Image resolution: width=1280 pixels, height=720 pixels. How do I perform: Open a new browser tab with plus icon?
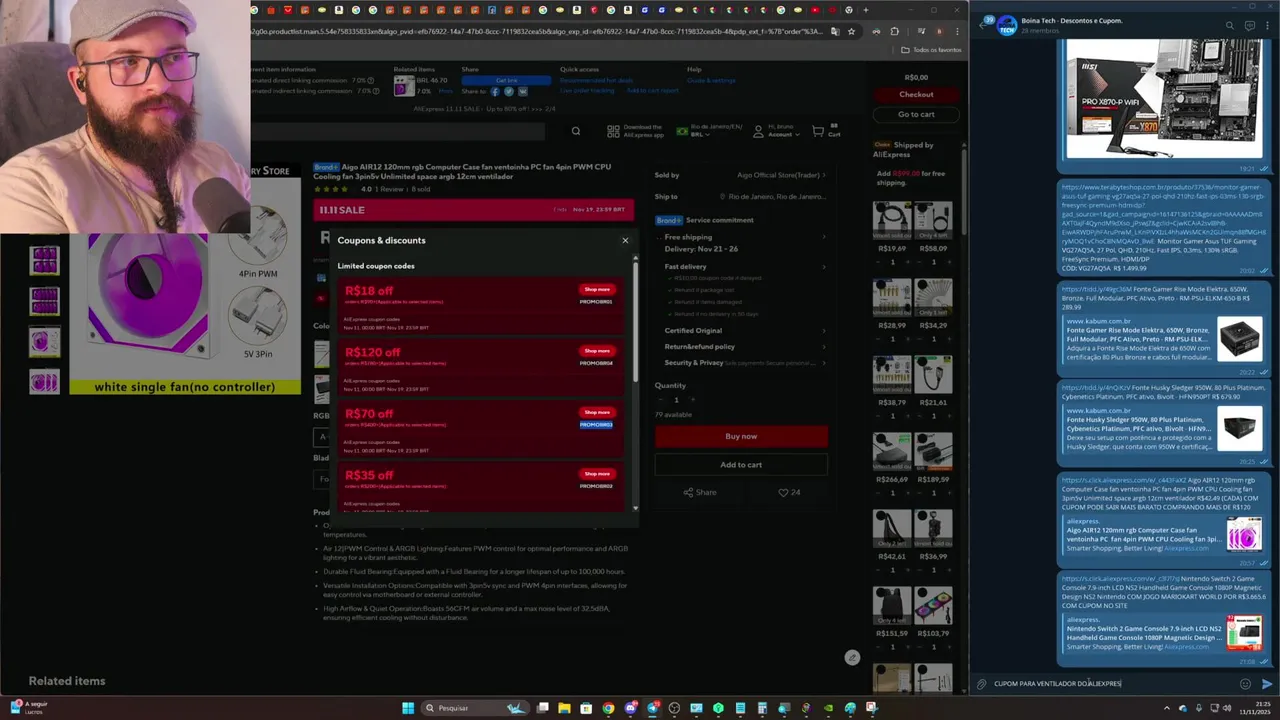[x=865, y=10]
